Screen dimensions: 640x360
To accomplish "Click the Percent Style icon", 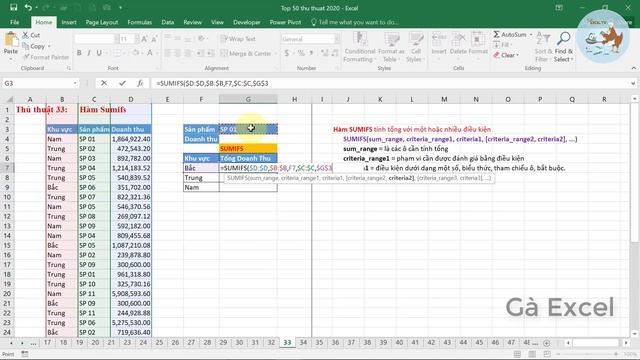I will [301, 53].
